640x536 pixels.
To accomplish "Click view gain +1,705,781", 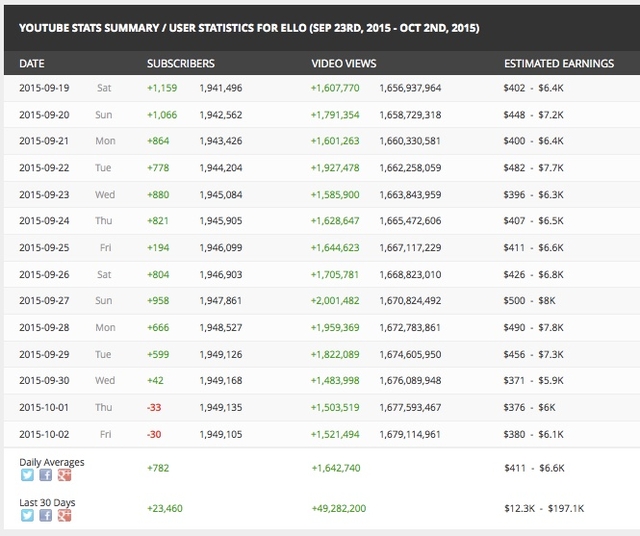I will 335,274.
